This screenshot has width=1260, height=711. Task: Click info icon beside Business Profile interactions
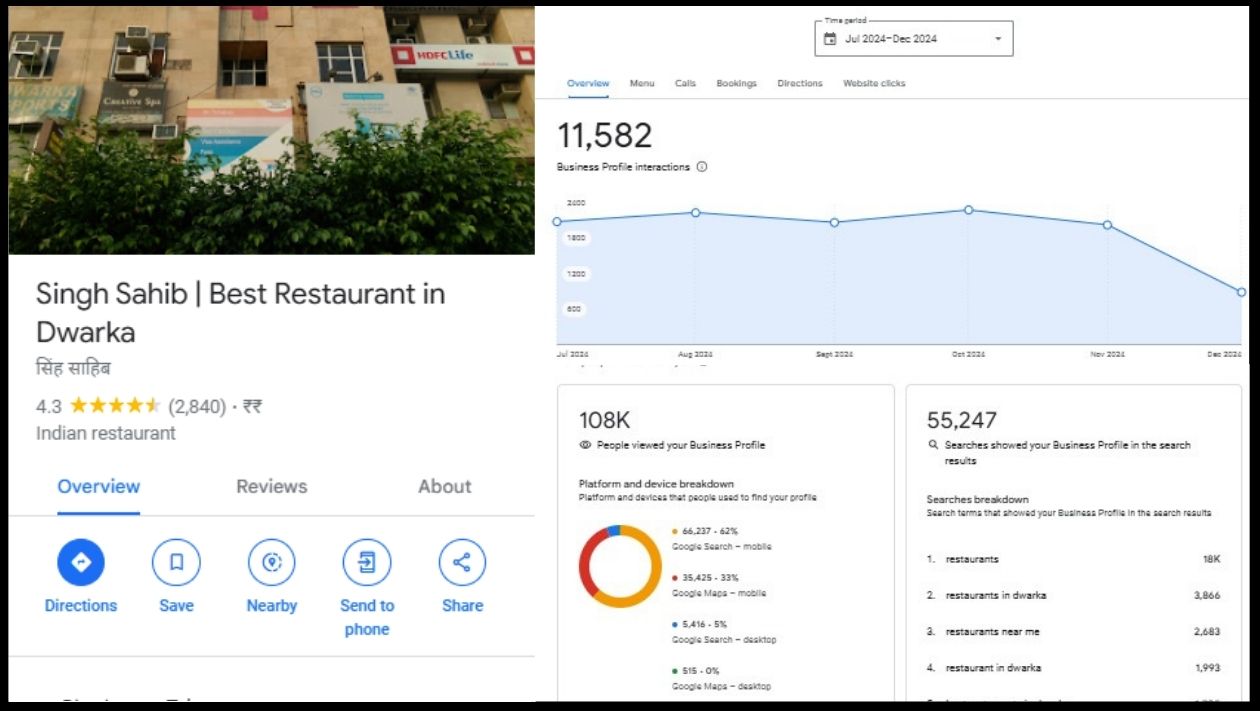(702, 167)
